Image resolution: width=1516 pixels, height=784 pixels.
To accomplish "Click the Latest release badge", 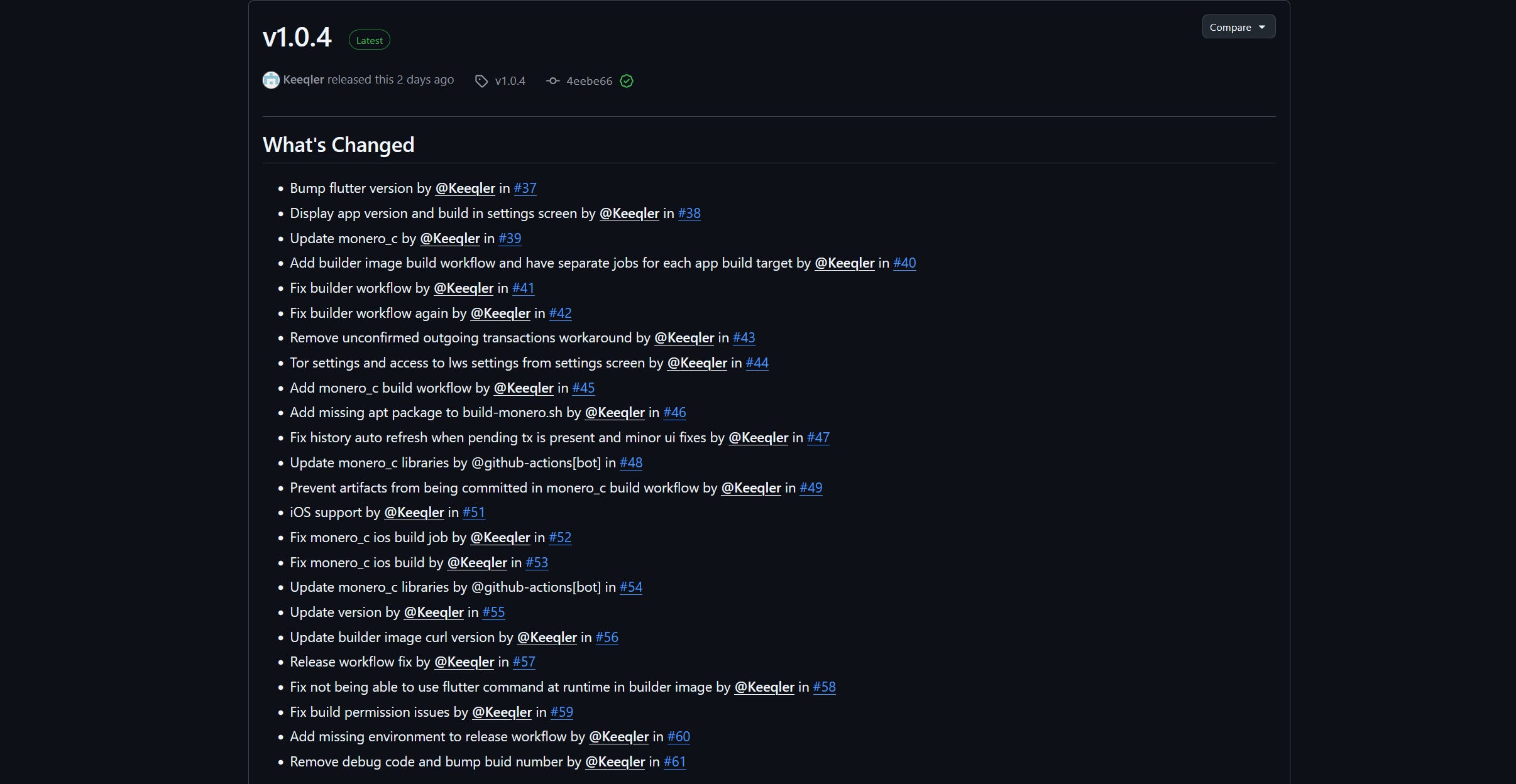I will pos(370,40).
